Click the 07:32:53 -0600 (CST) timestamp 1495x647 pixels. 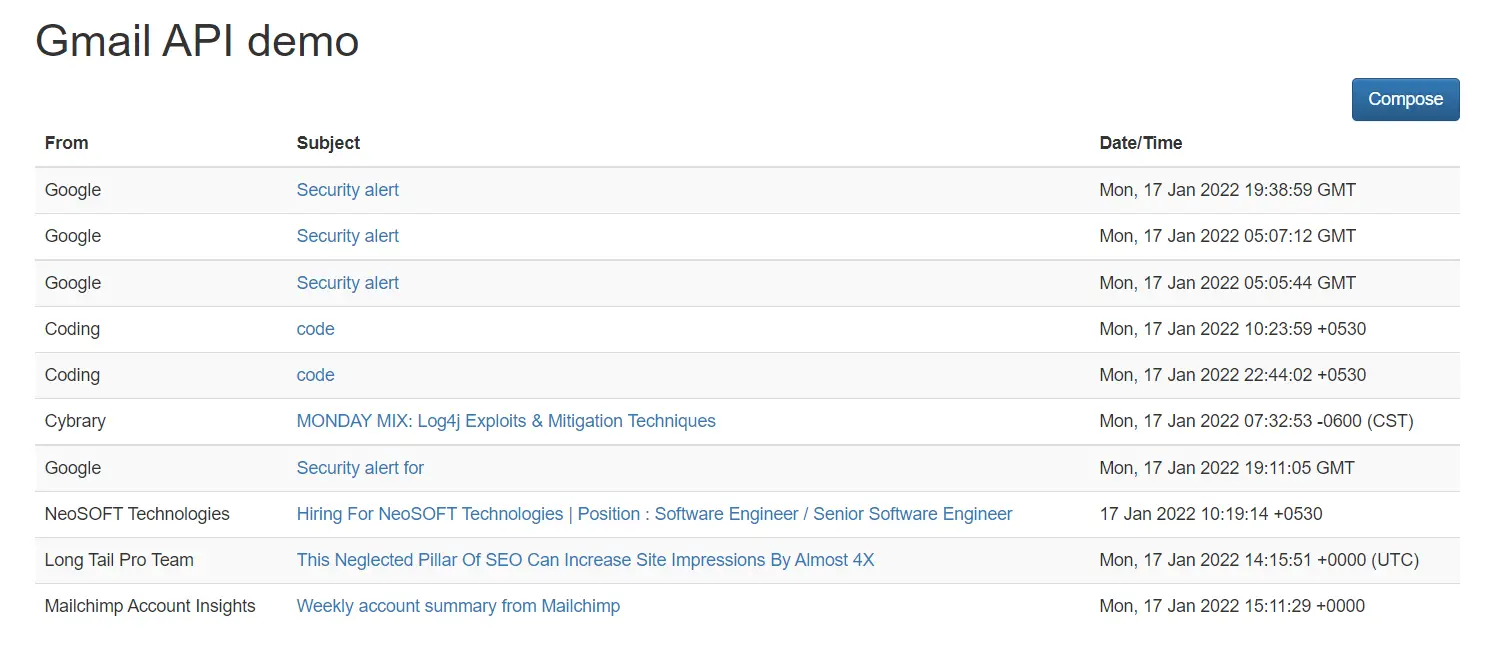coord(1256,421)
